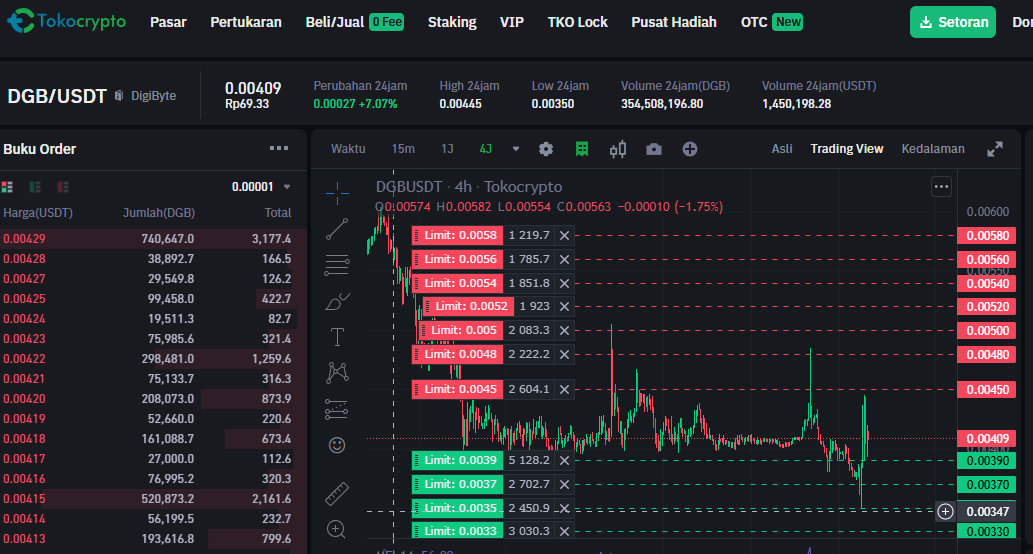Take a chart snapshot with camera icon
The image size is (1033, 554).
click(x=654, y=149)
